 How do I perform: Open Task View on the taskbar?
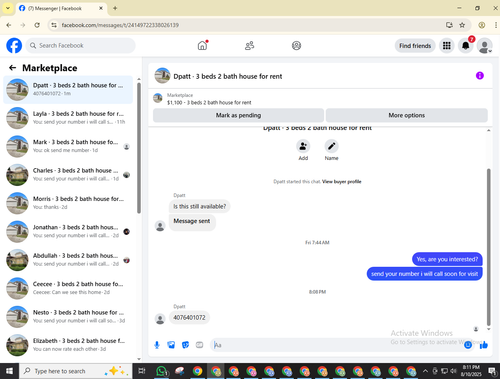(142, 371)
